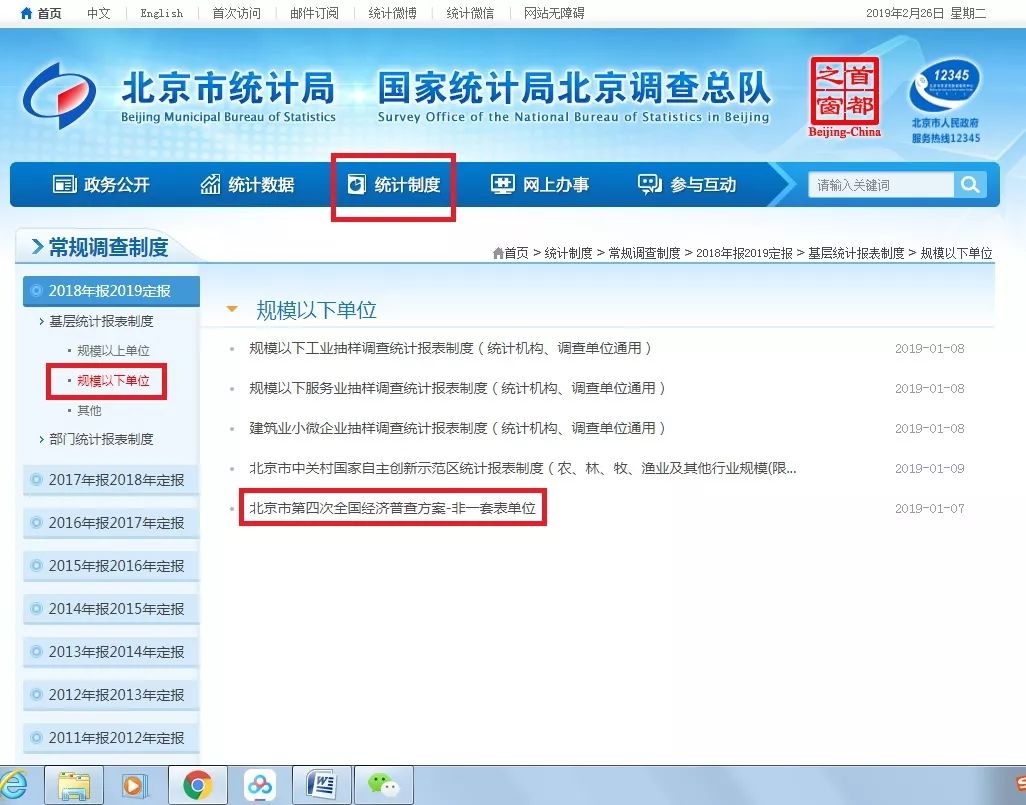Select 部门统计报表制度 in sidebar
1026x805 pixels.
(101, 439)
